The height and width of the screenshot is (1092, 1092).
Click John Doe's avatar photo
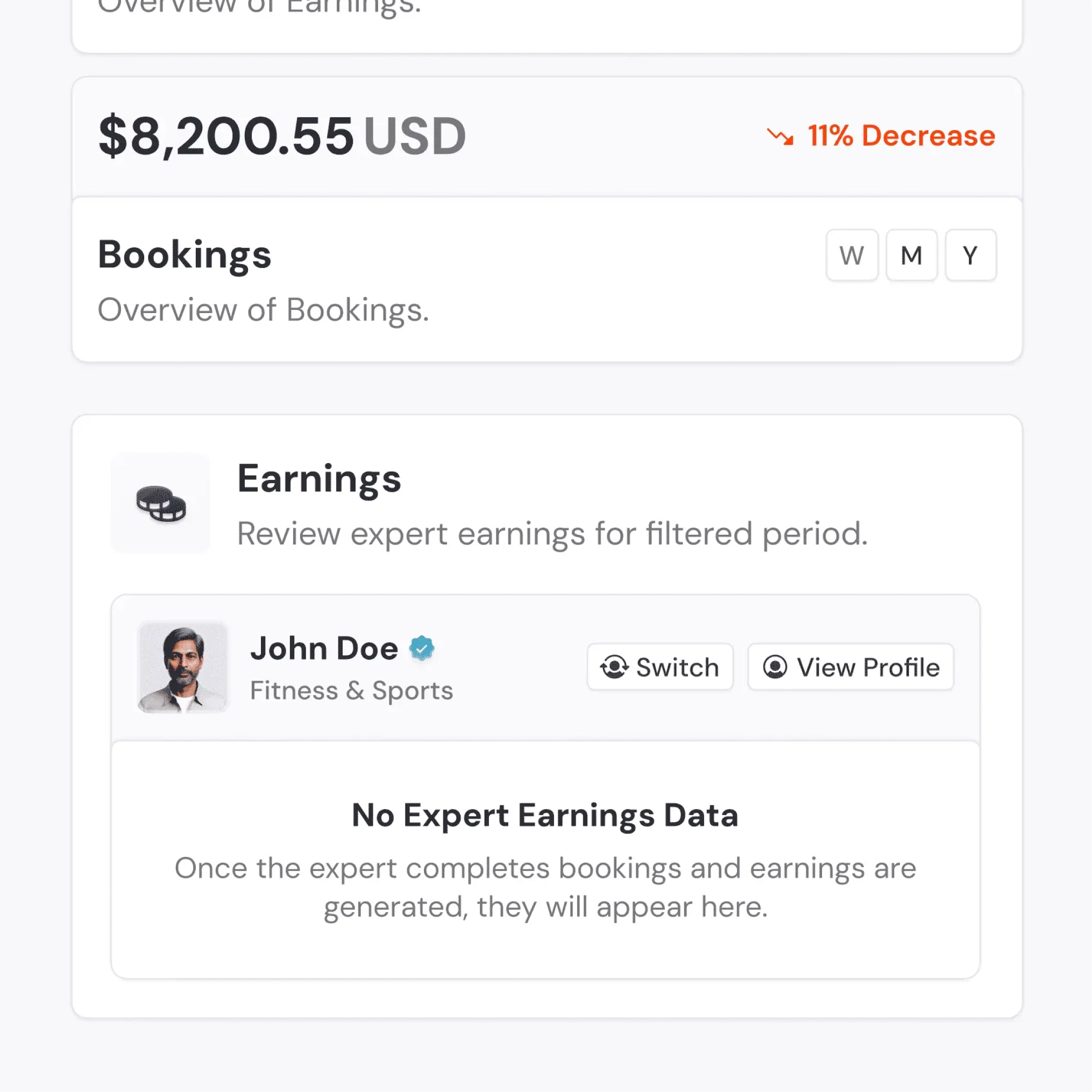(182, 667)
